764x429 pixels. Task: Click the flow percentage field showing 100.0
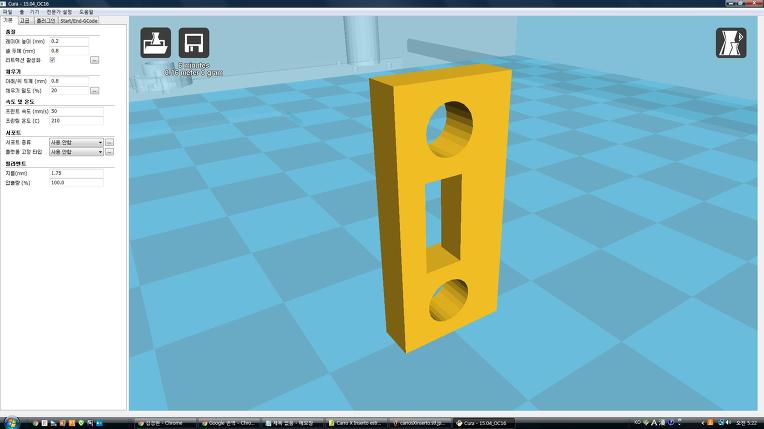point(76,182)
